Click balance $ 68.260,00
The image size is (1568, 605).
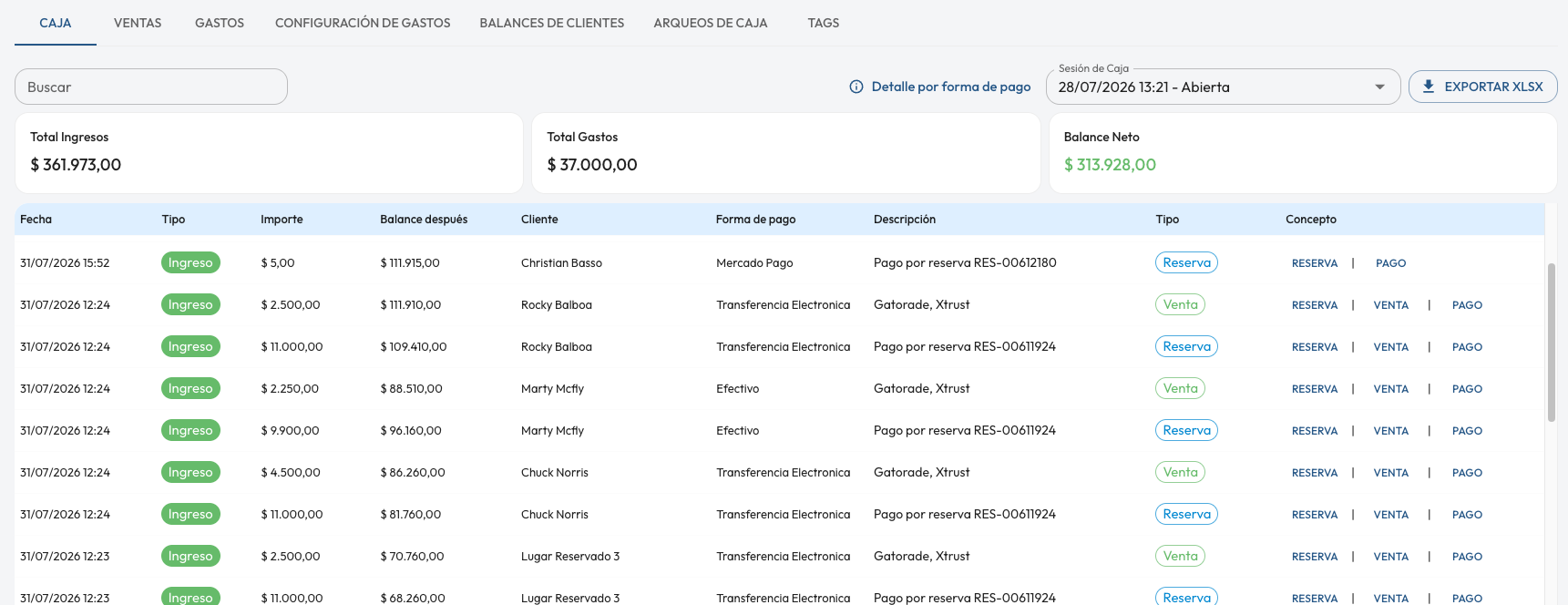coord(413,599)
